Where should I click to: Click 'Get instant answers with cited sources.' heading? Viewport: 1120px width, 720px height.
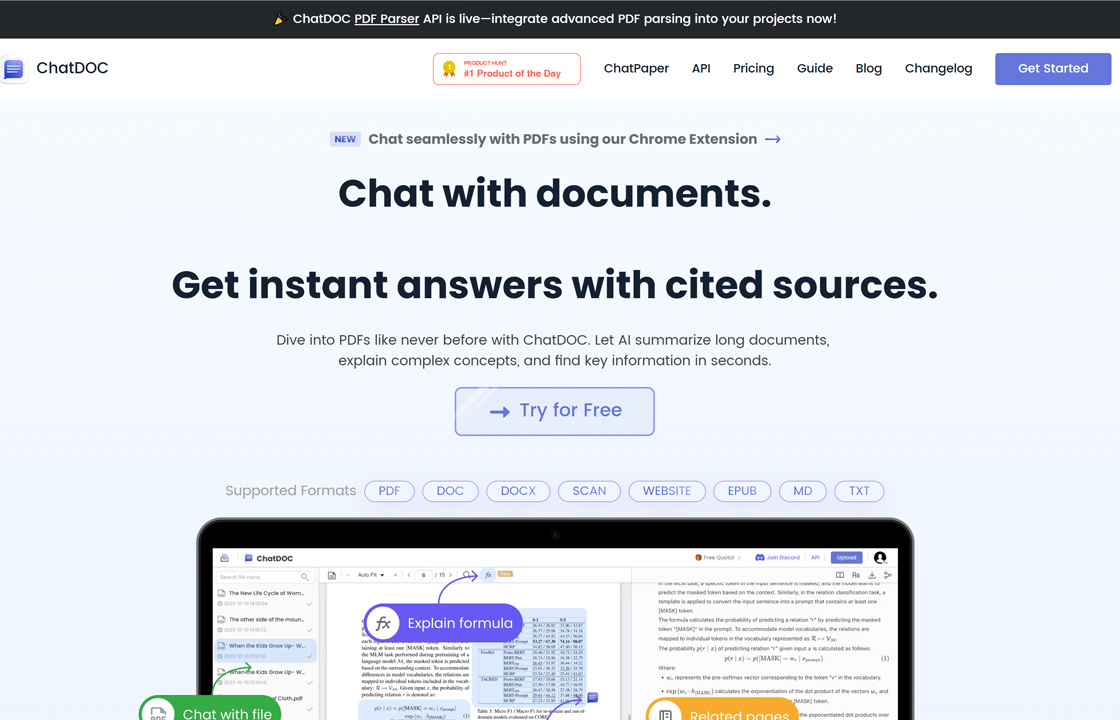[555, 285]
